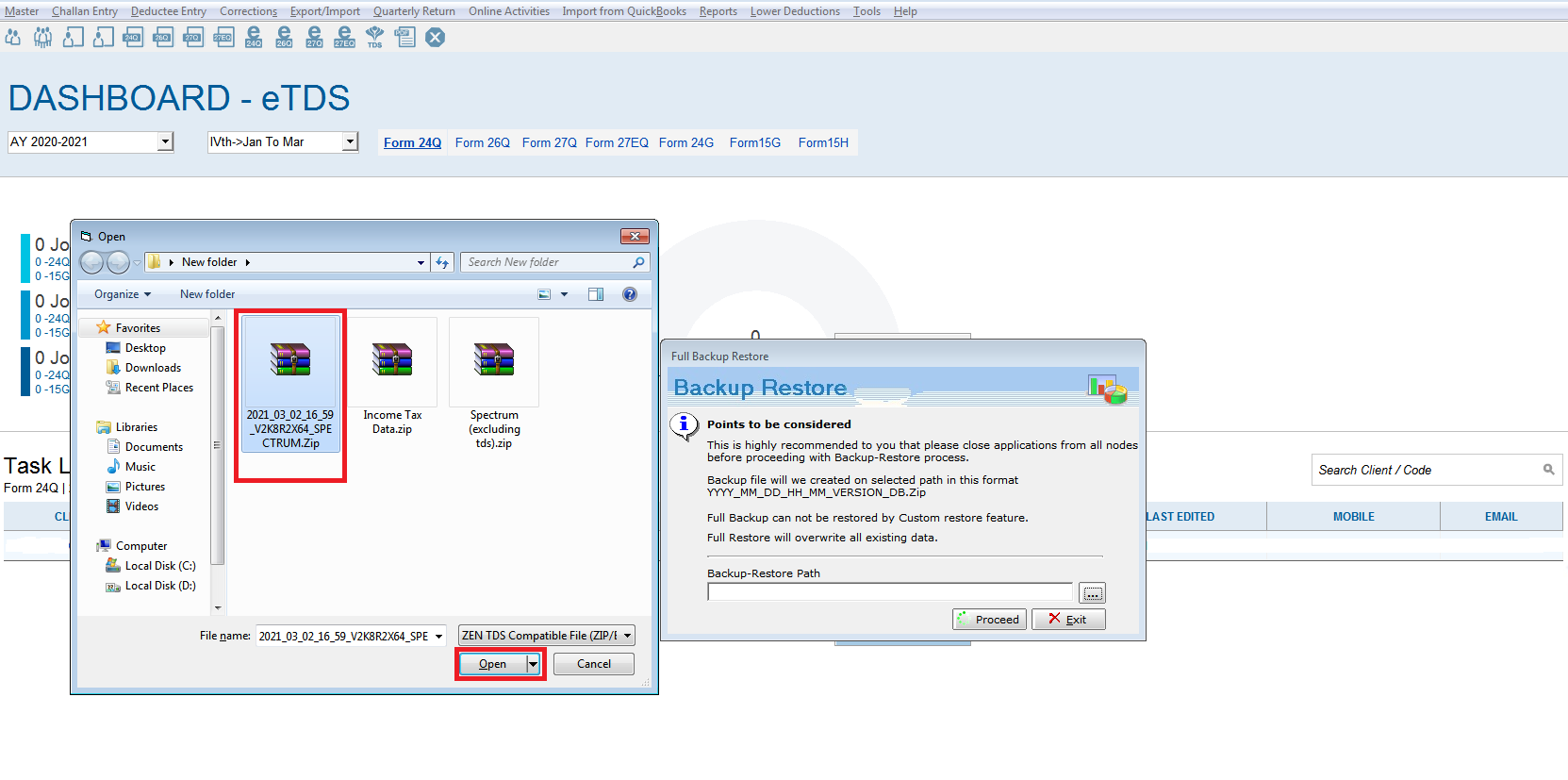Viewport: 1568px width, 780px height.
Task: Click the PDF document toolbar icon
Action: 405,38
